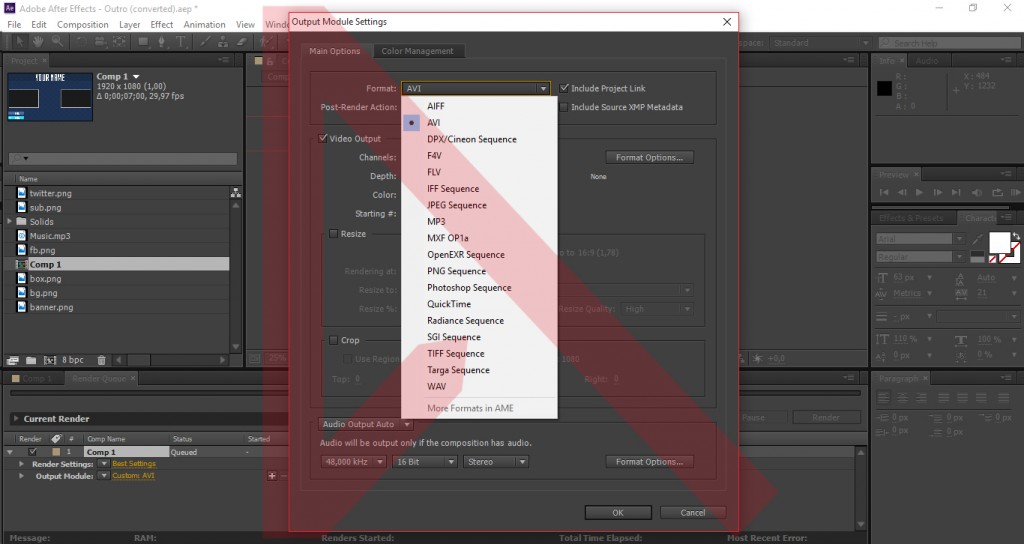This screenshot has width=1024, height=544.
Task: Open 48,000 kHz sample rate dropdown
Action: point(353,462)
